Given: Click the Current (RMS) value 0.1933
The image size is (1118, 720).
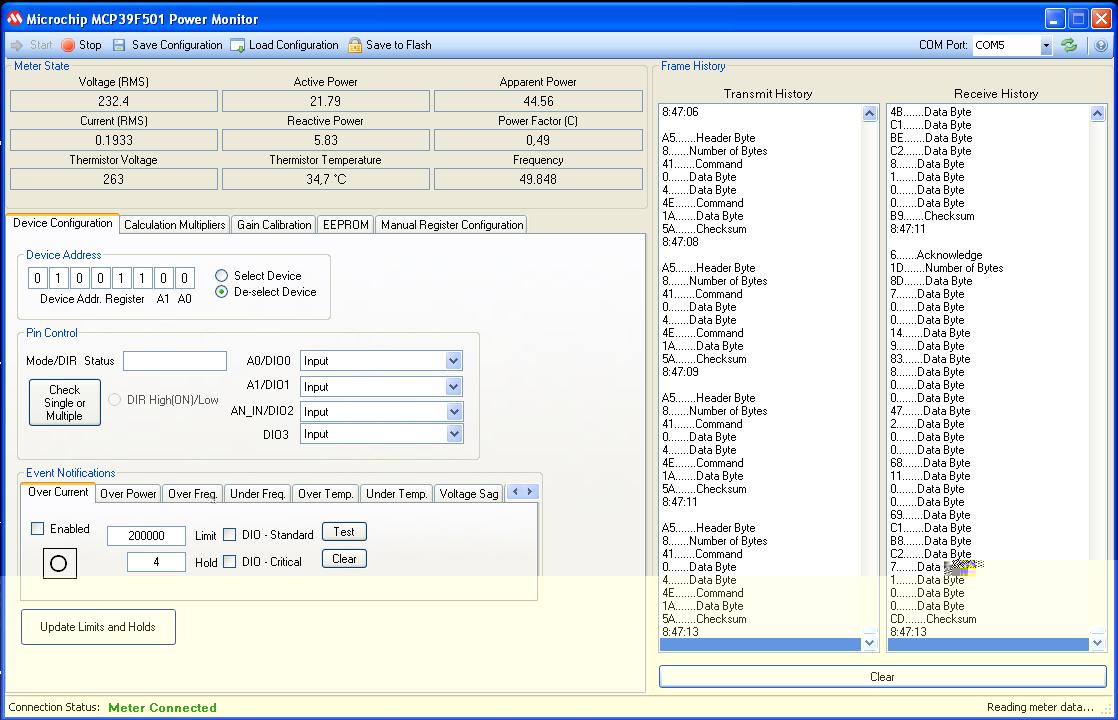Looking at the screenshot, I should [x=113, y=140].
